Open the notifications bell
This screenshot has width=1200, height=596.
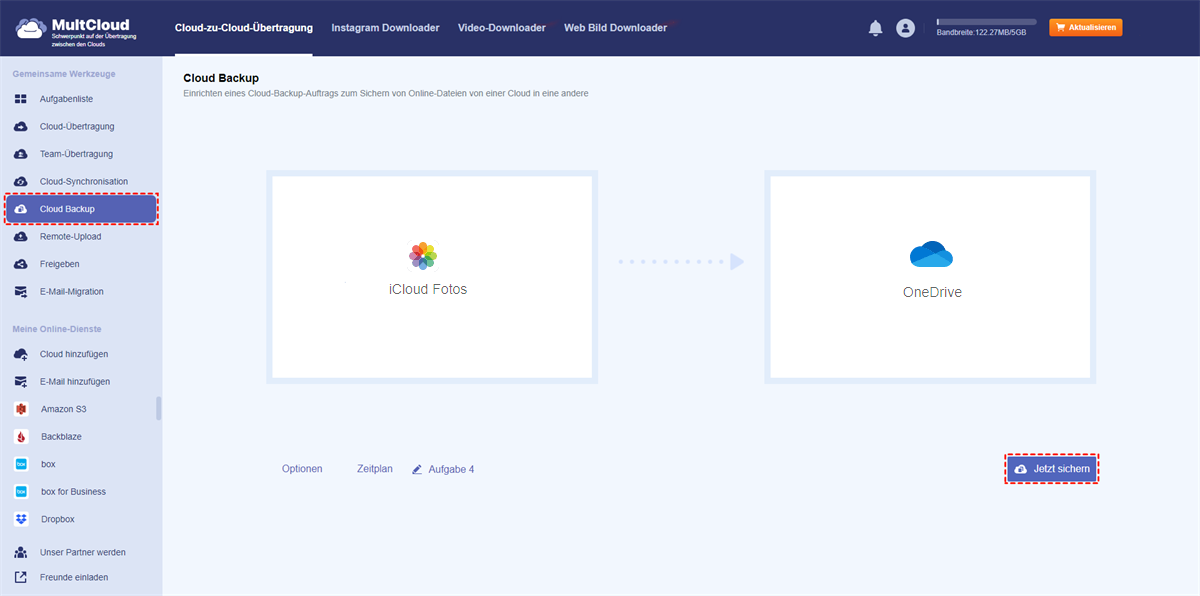point(876,28)
